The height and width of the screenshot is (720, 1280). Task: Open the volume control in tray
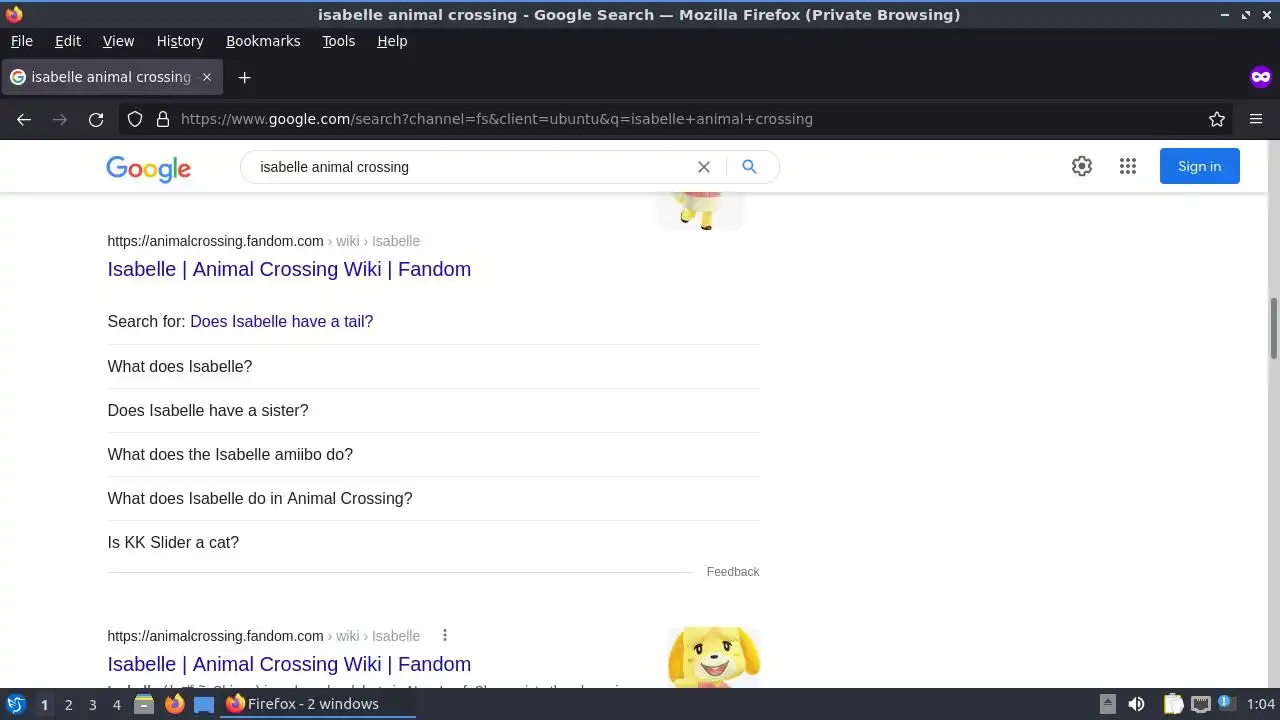(1136, 704)
